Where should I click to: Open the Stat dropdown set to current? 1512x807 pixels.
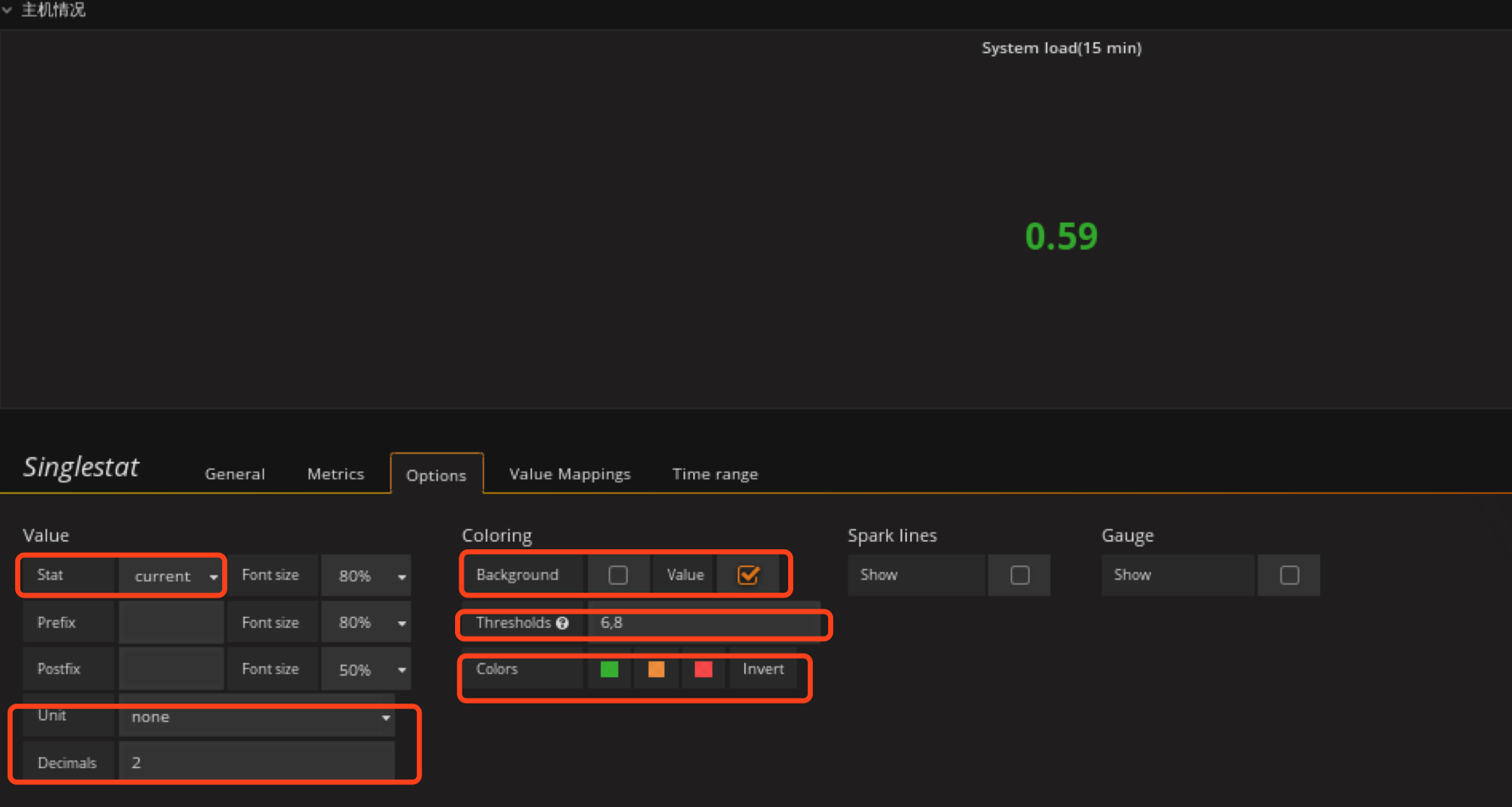pos(172,576)
